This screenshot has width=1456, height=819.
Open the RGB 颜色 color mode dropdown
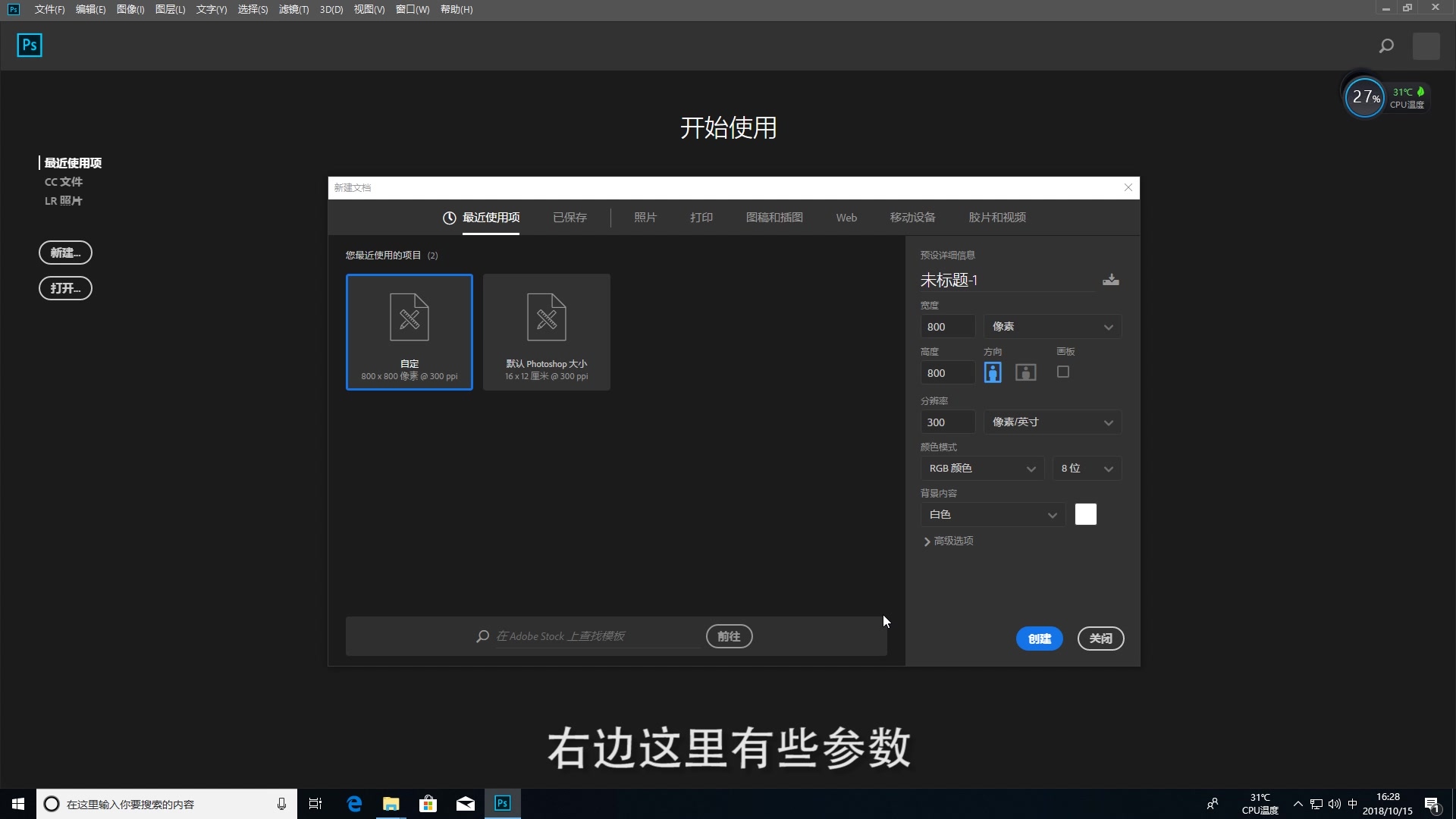[x=982, y=468]
